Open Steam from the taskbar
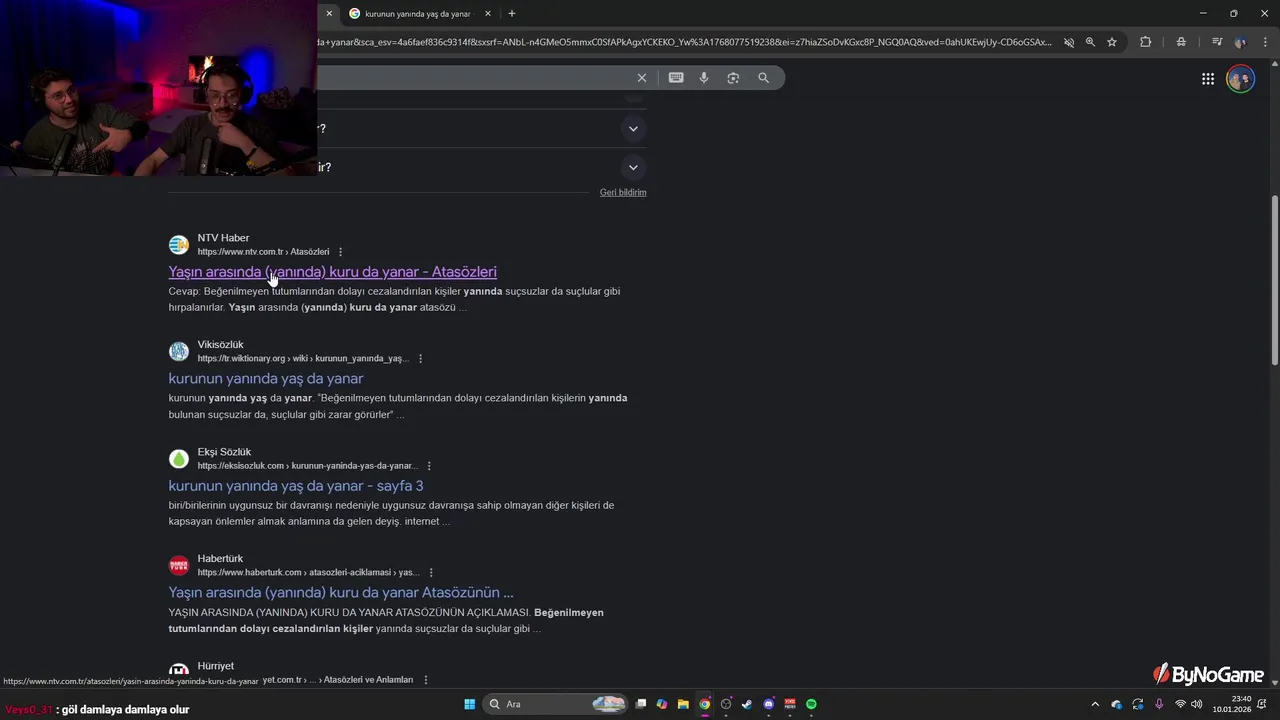The height and width of the screenshot is (720, 1280). click(747, 704)
